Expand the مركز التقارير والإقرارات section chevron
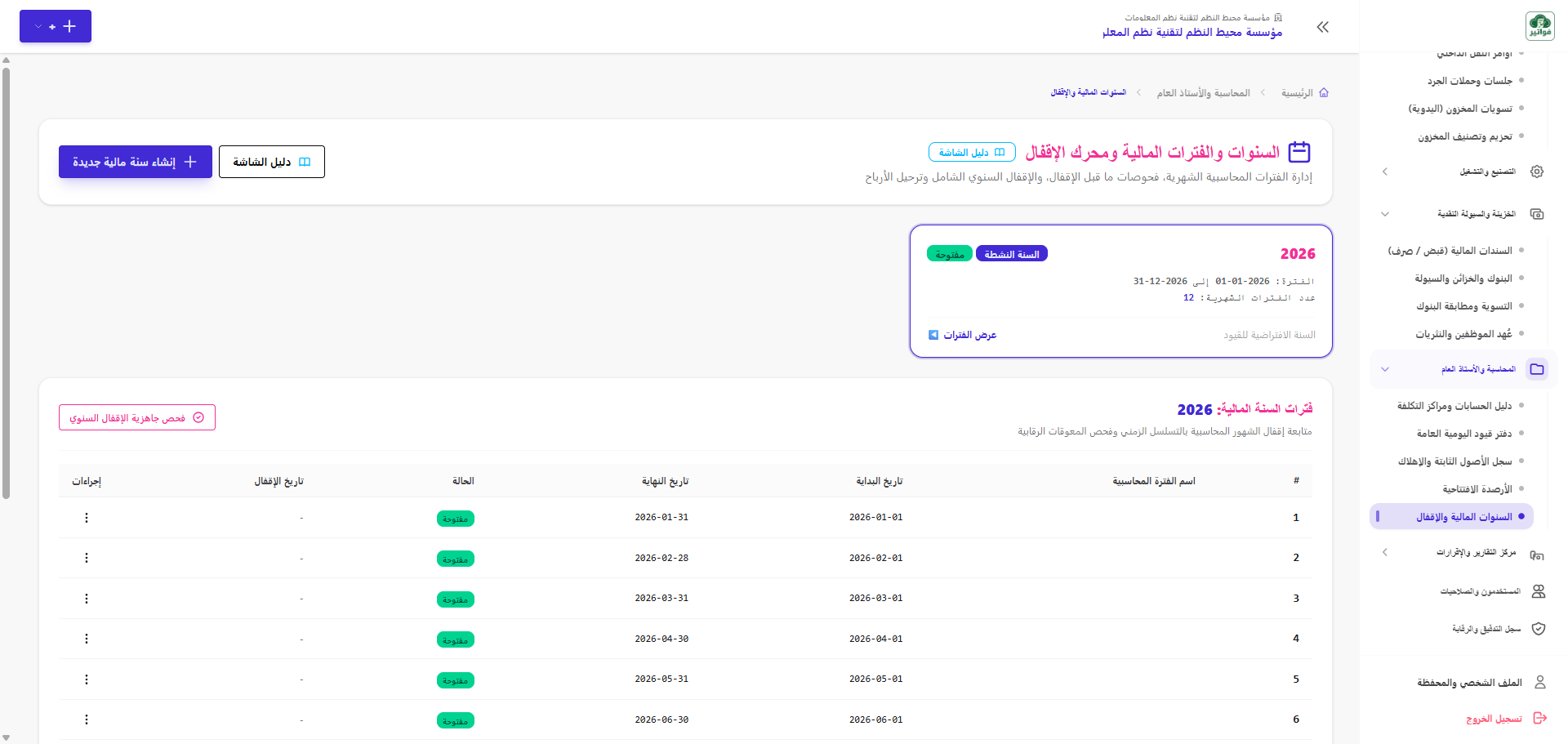Viewport: 1568px width, 744px height. click(1385, 553)
